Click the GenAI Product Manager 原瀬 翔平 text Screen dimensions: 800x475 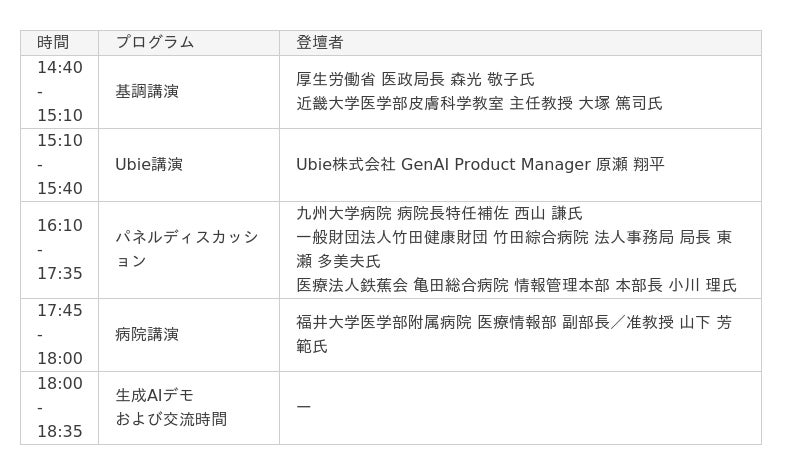[x=533, y=164]
